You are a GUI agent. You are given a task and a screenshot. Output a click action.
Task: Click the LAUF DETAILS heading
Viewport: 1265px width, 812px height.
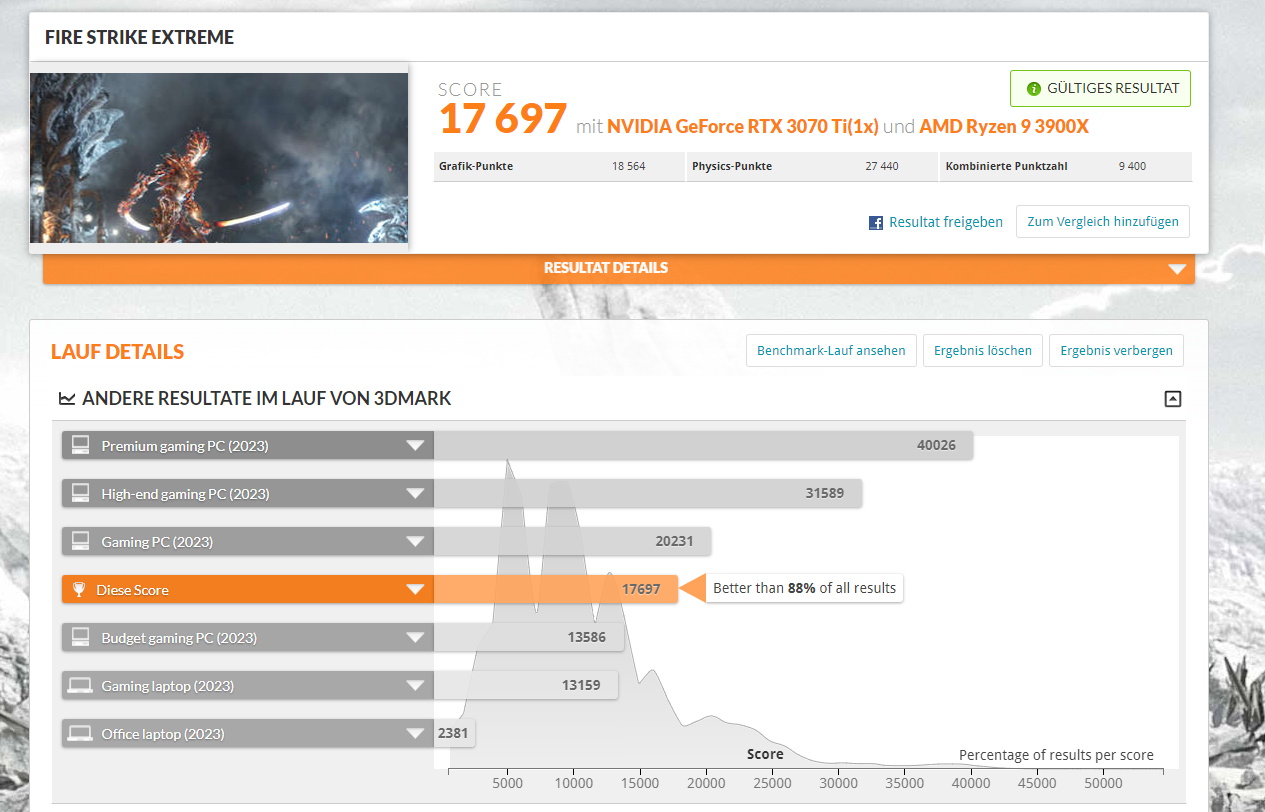[x=117, y=352]
